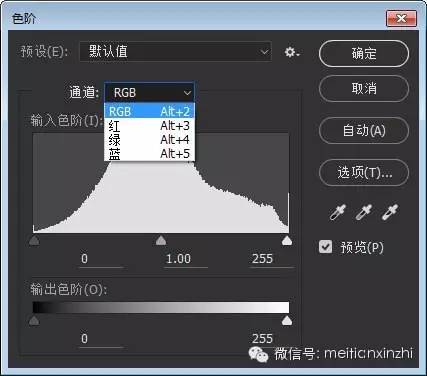Click the 自动(A) button
427x376 pixels.
364,130
